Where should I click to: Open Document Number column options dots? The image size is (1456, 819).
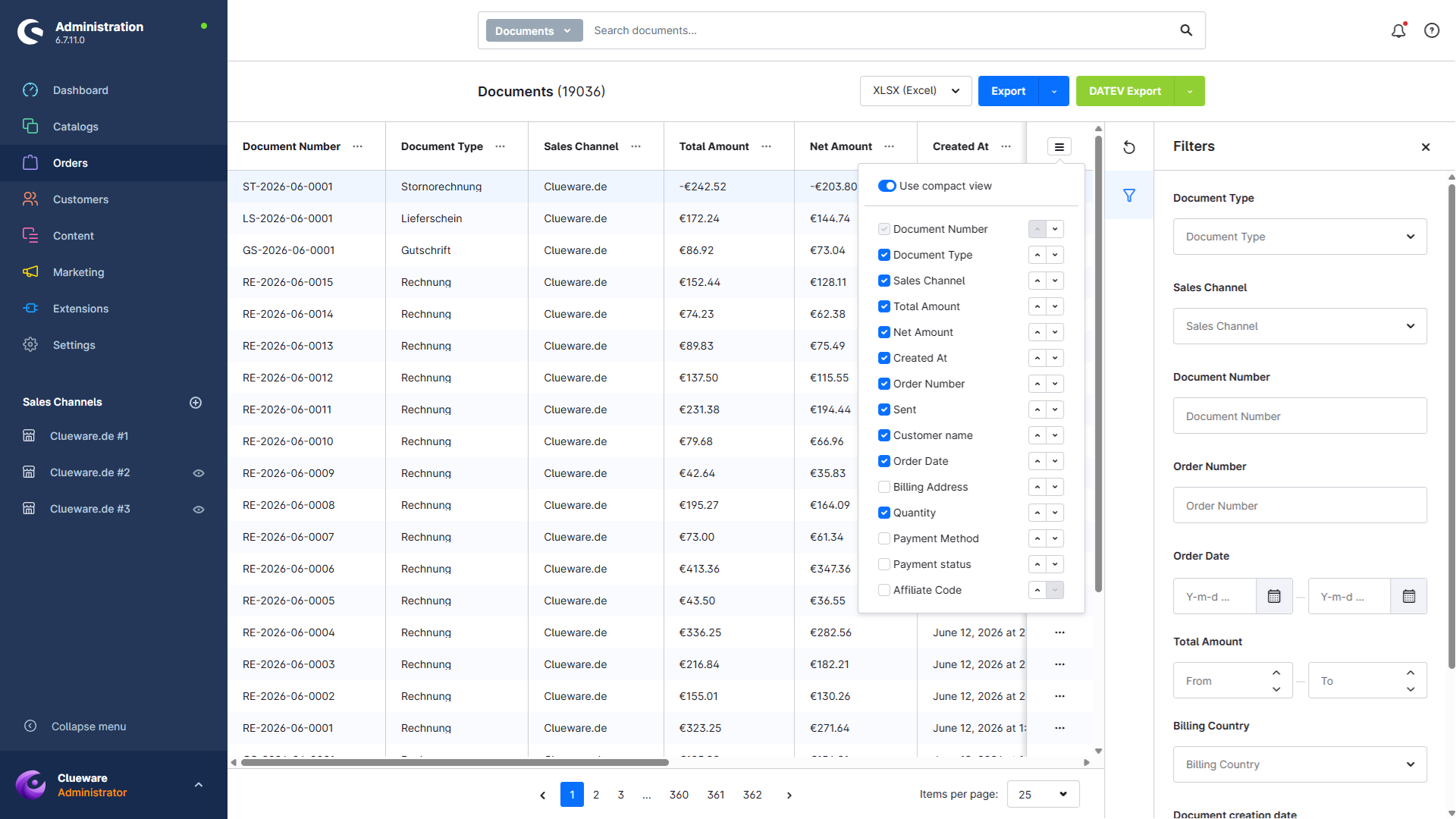tap(358, 146)
